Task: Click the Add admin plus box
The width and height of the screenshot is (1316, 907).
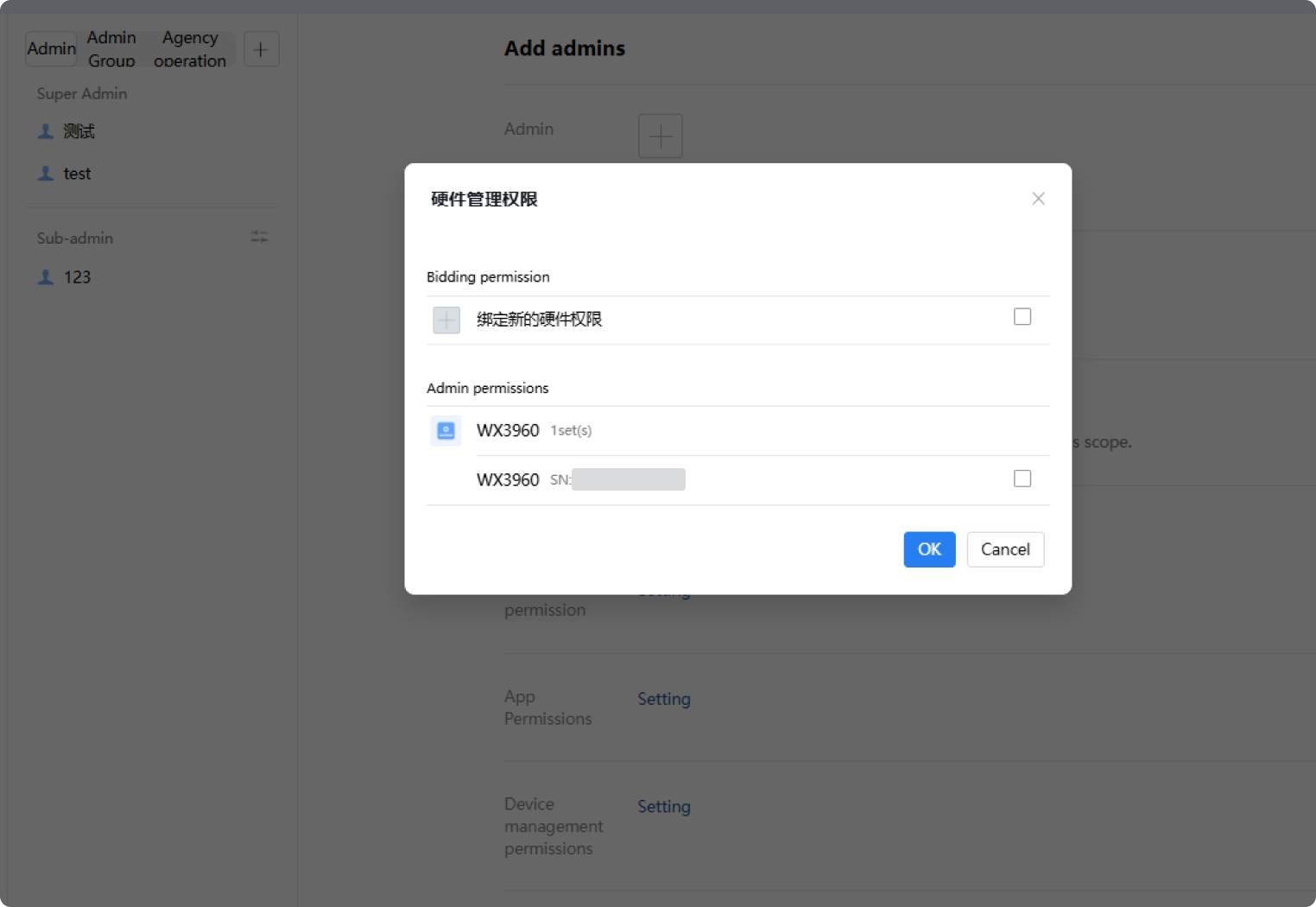Action: pos(661,136)
